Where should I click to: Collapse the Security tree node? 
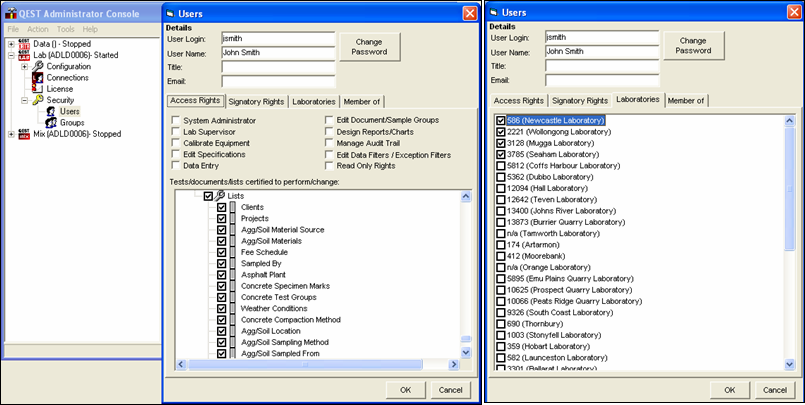24,100
